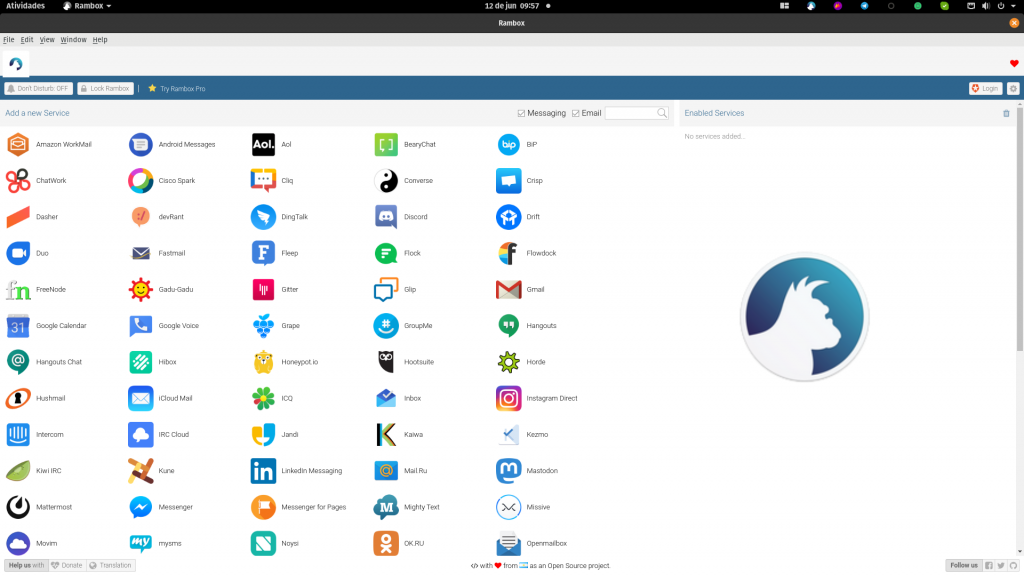Add Google Voice service
The width and height of the screenshot is (1024, 575).
[164, 325]
